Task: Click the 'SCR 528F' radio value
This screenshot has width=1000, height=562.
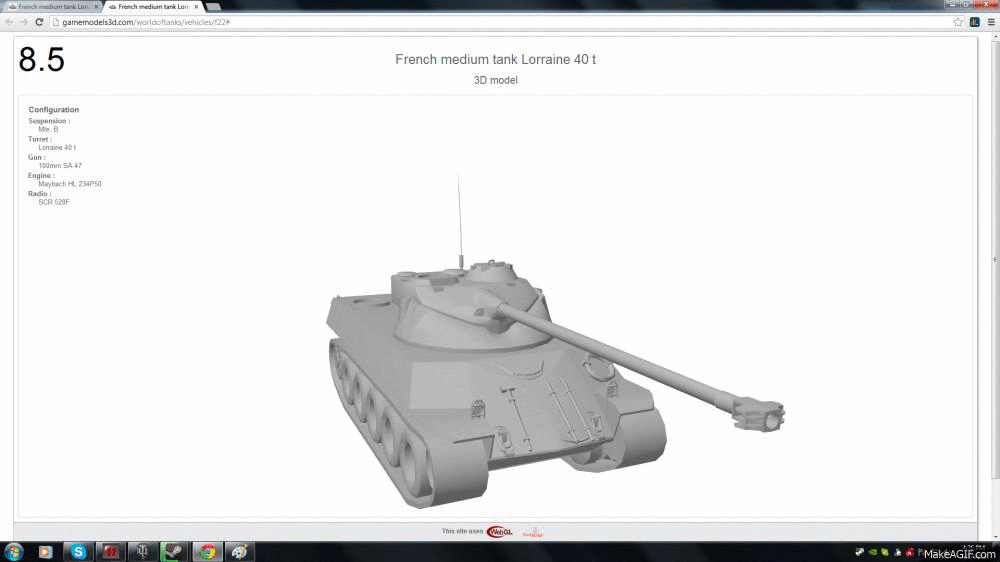Action: 54,202
